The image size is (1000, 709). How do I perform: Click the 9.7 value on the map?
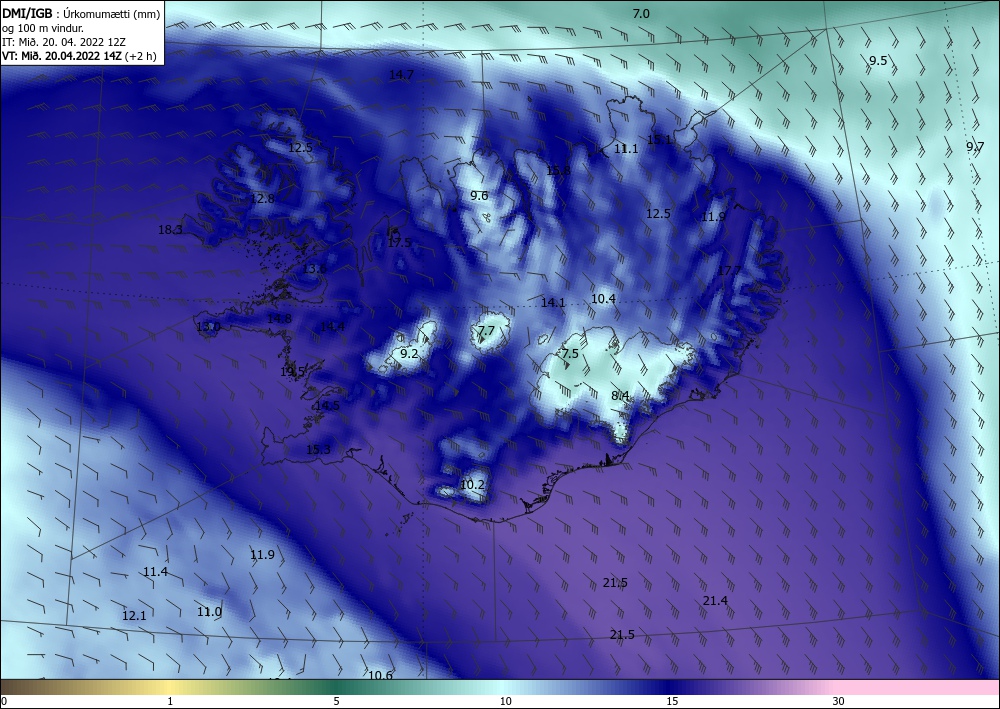tap(974, 146)
